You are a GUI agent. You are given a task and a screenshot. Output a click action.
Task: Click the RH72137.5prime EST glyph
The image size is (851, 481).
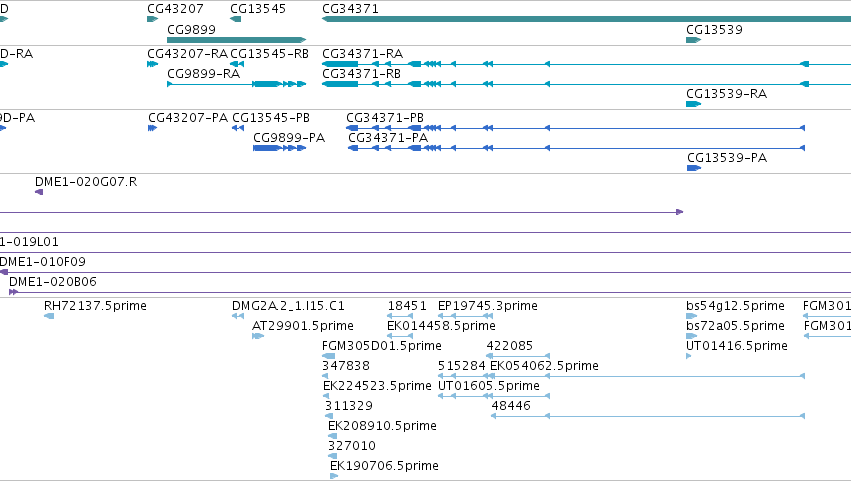coord(49,316)
